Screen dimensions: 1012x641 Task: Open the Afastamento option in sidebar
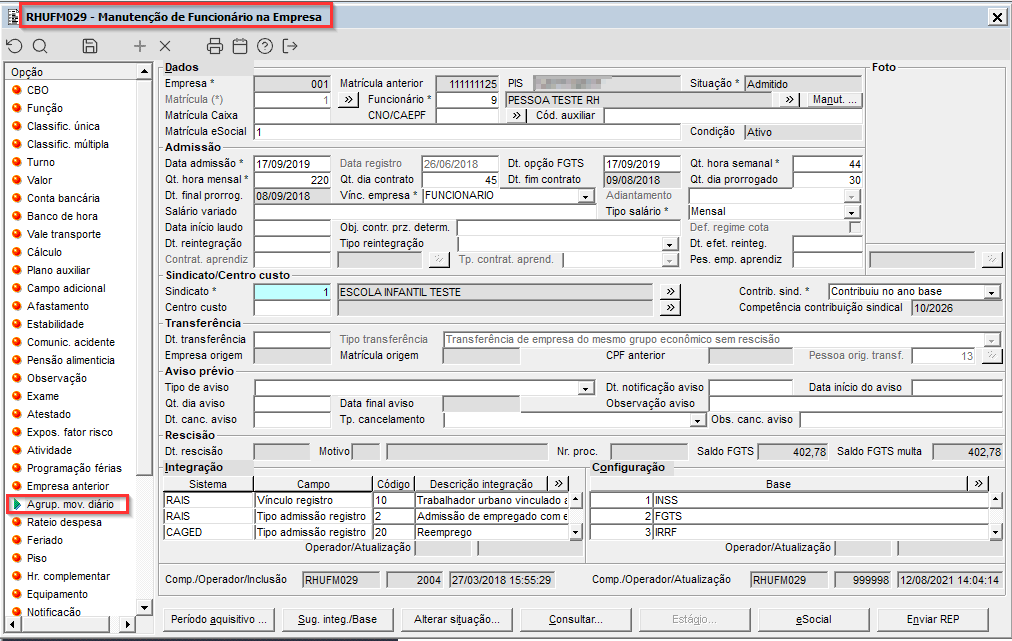click(x=58, y=306)
